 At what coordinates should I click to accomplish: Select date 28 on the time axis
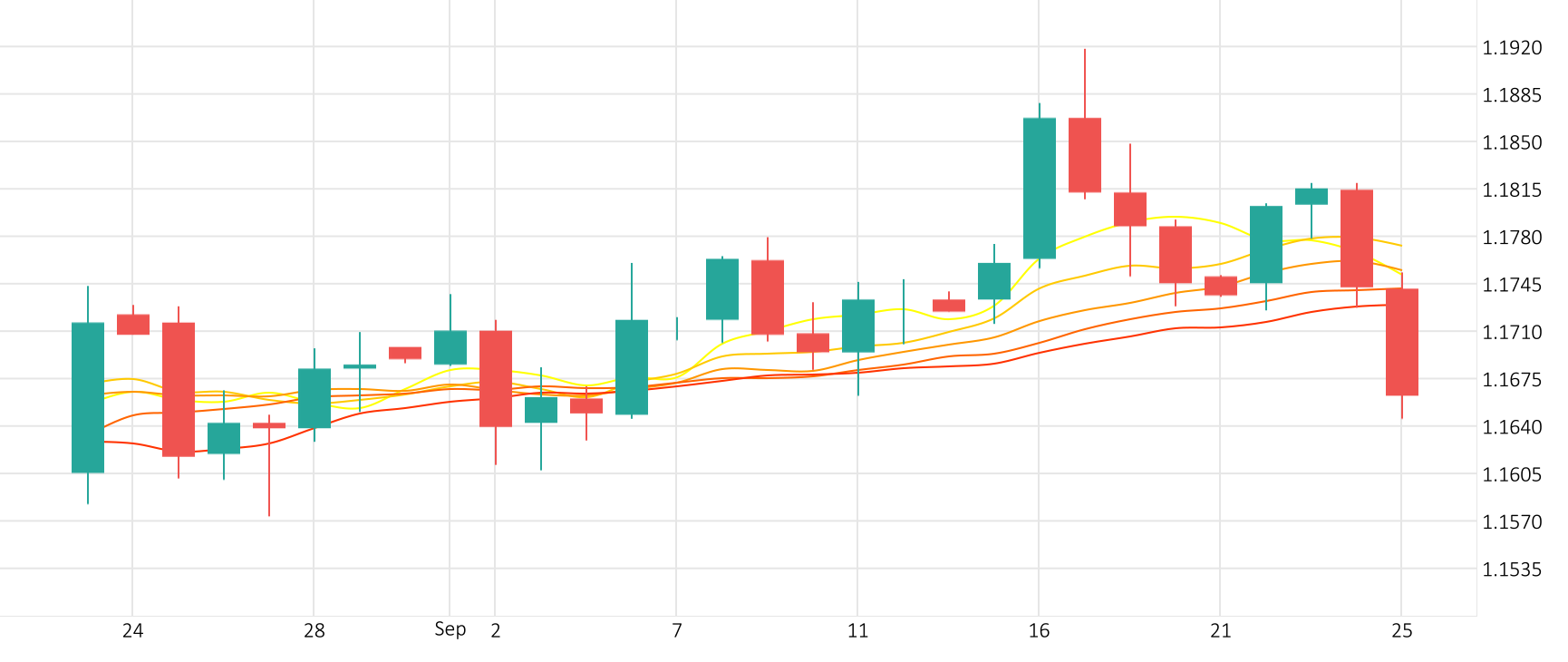(314, 630)
